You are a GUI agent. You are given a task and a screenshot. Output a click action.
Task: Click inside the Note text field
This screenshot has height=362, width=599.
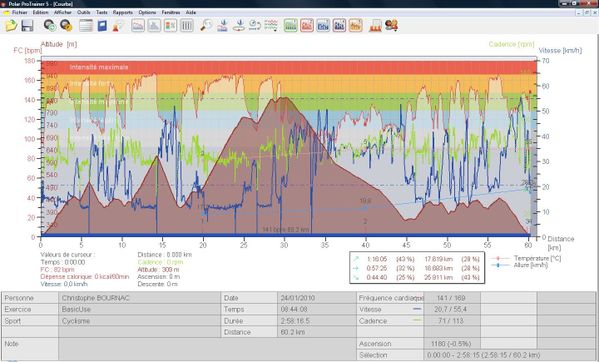click(x=207, y=349)
